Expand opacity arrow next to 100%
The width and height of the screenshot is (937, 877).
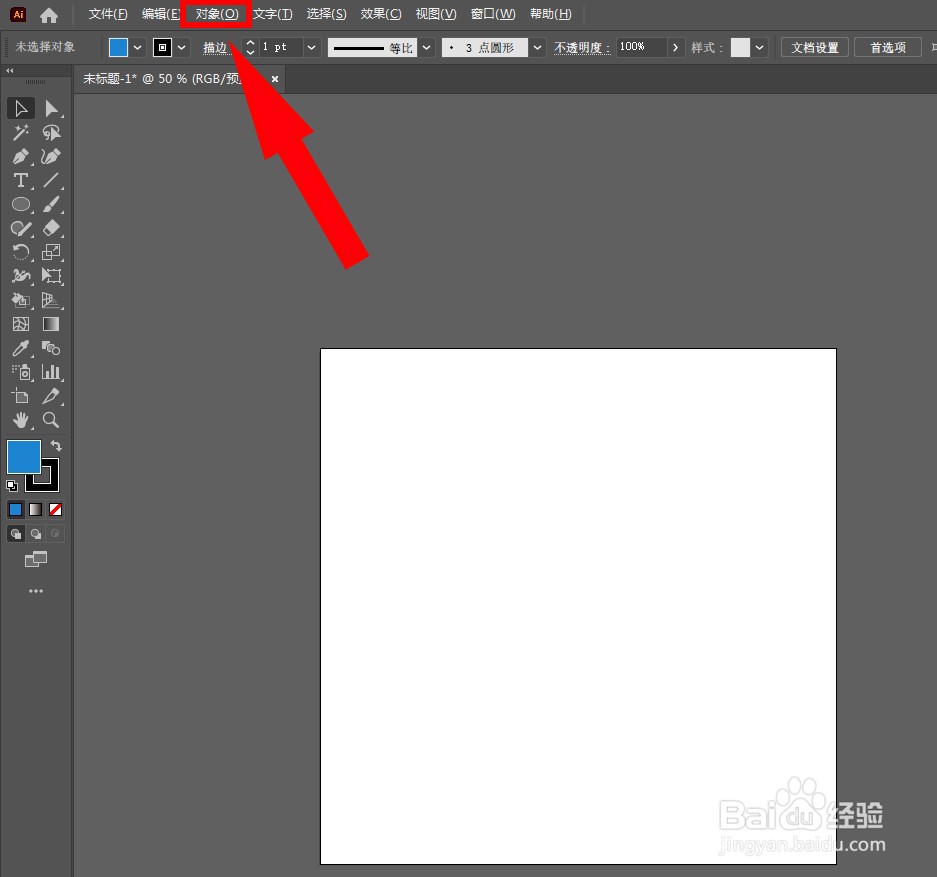[675, 47]
